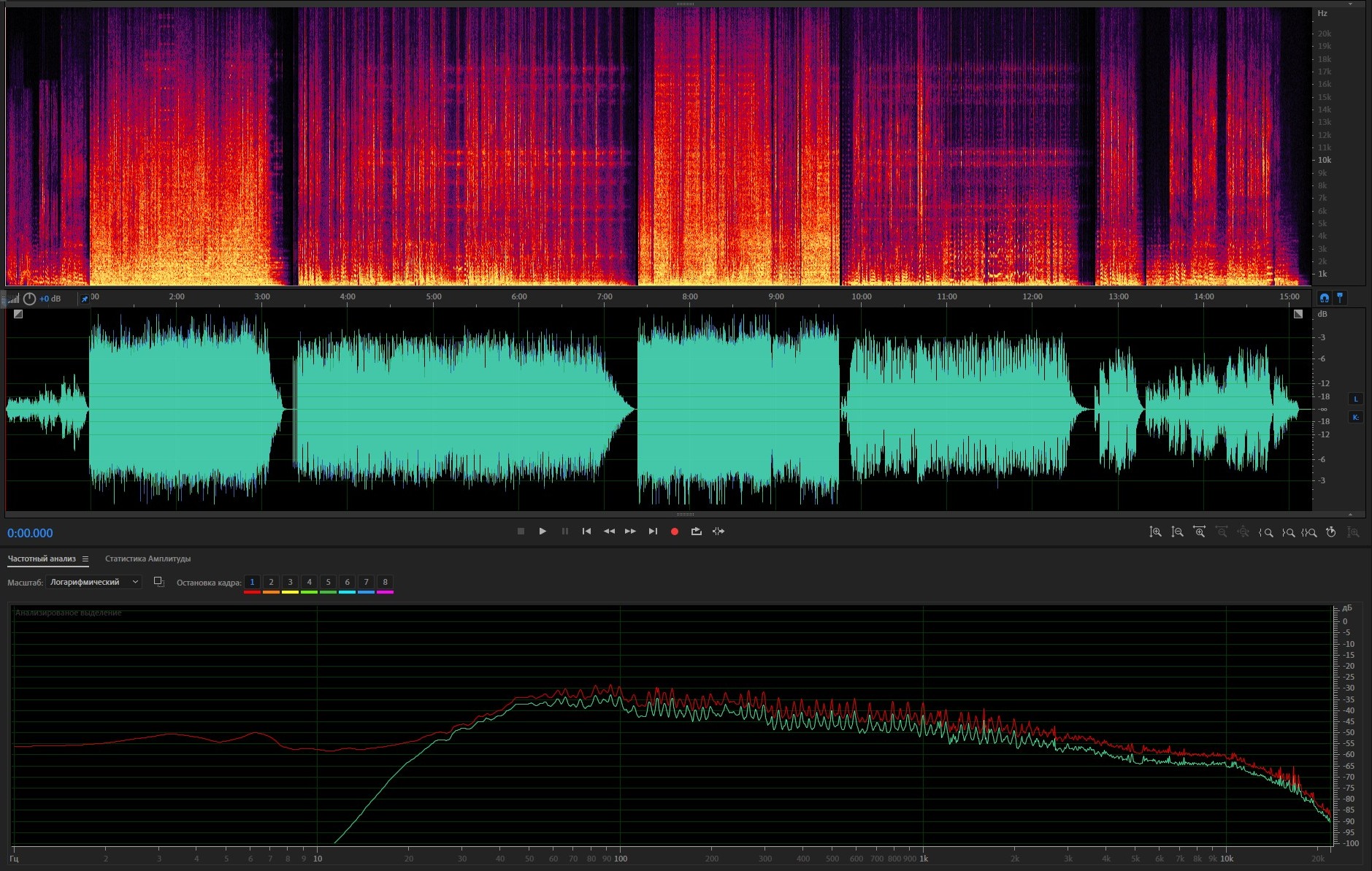Viewport: 1372px width, 871px height.
Task: Click the red Record button
Action: pos(674,532)
